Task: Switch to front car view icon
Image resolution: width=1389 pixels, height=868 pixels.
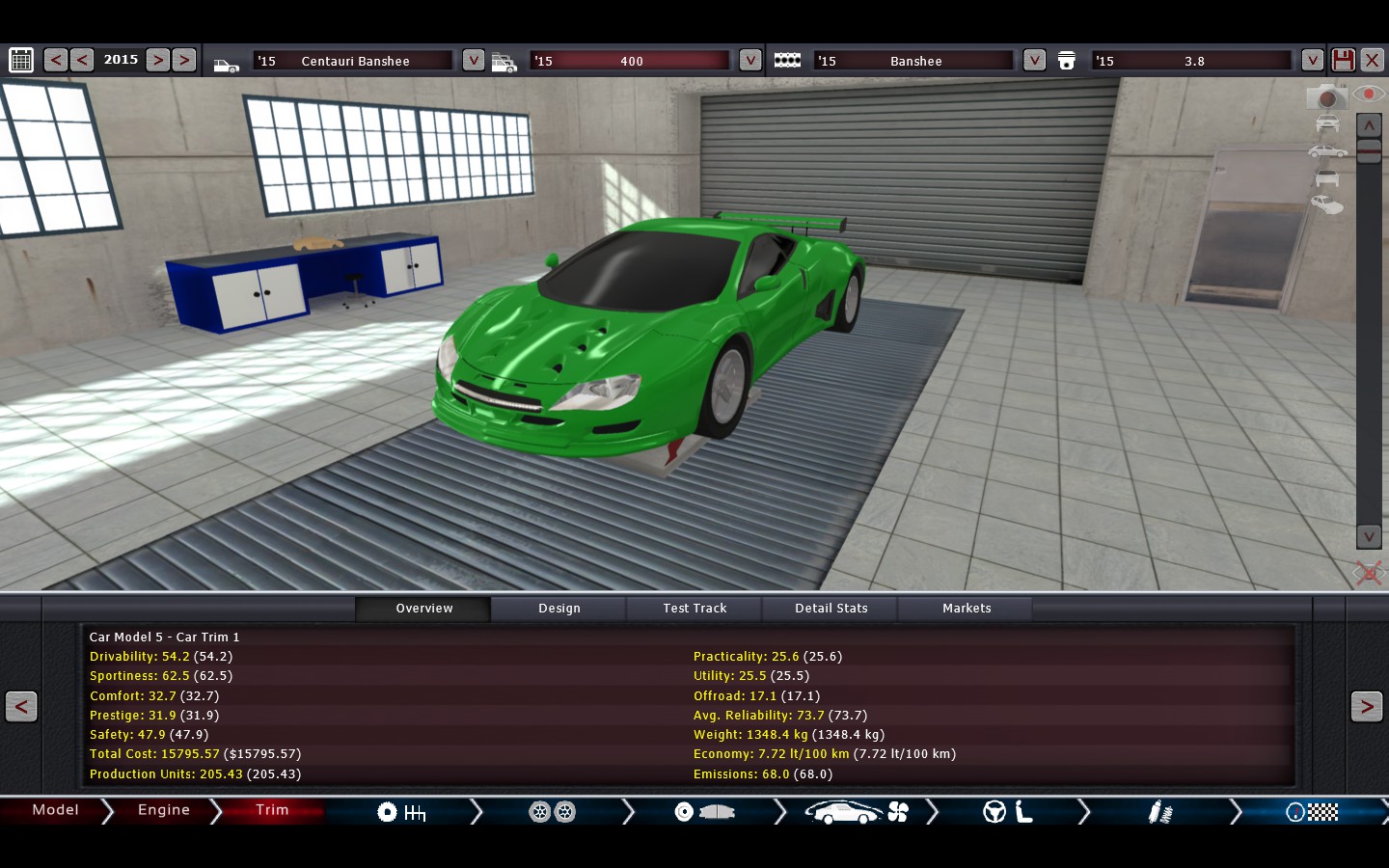Action: point(1327,124)
